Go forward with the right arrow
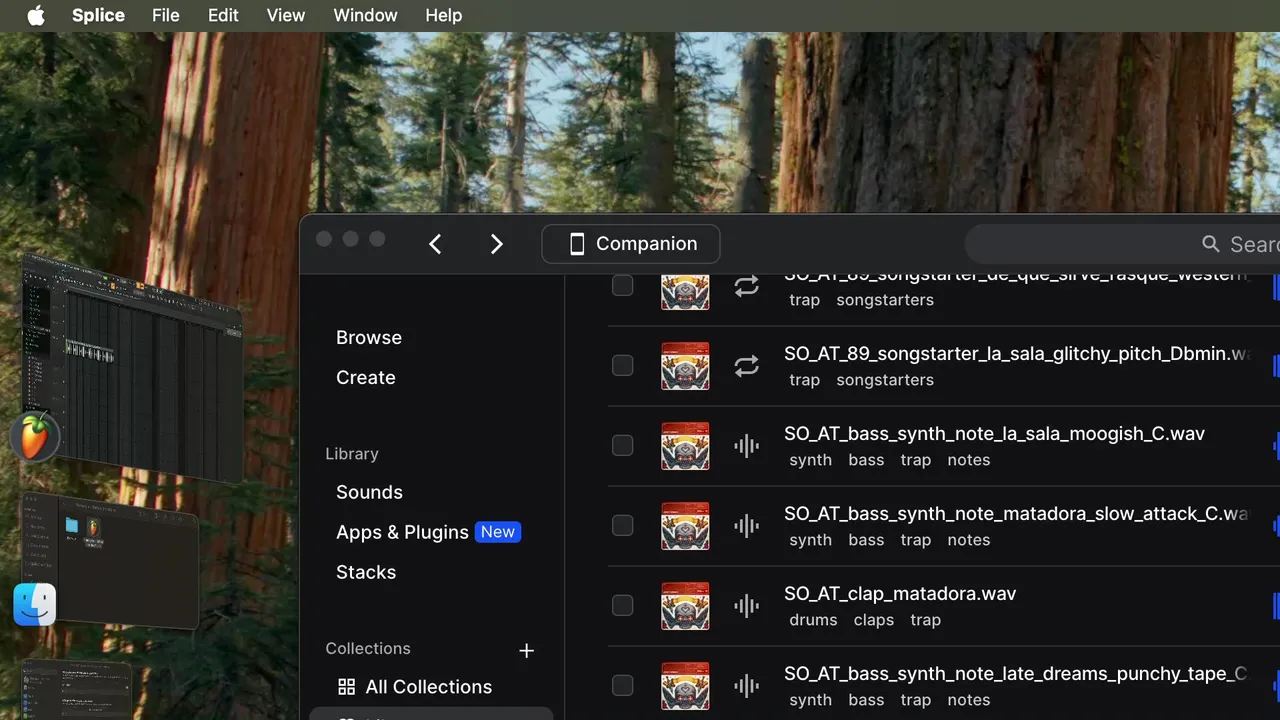Image resolution: width=1280 pixels, height=720 pixels. coord(497,244)
